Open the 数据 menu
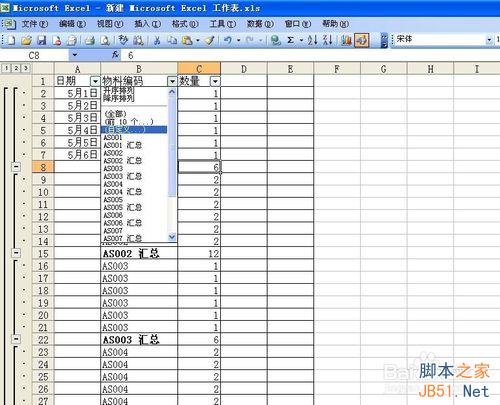The image size is (500, 405). tap(260, 24)
